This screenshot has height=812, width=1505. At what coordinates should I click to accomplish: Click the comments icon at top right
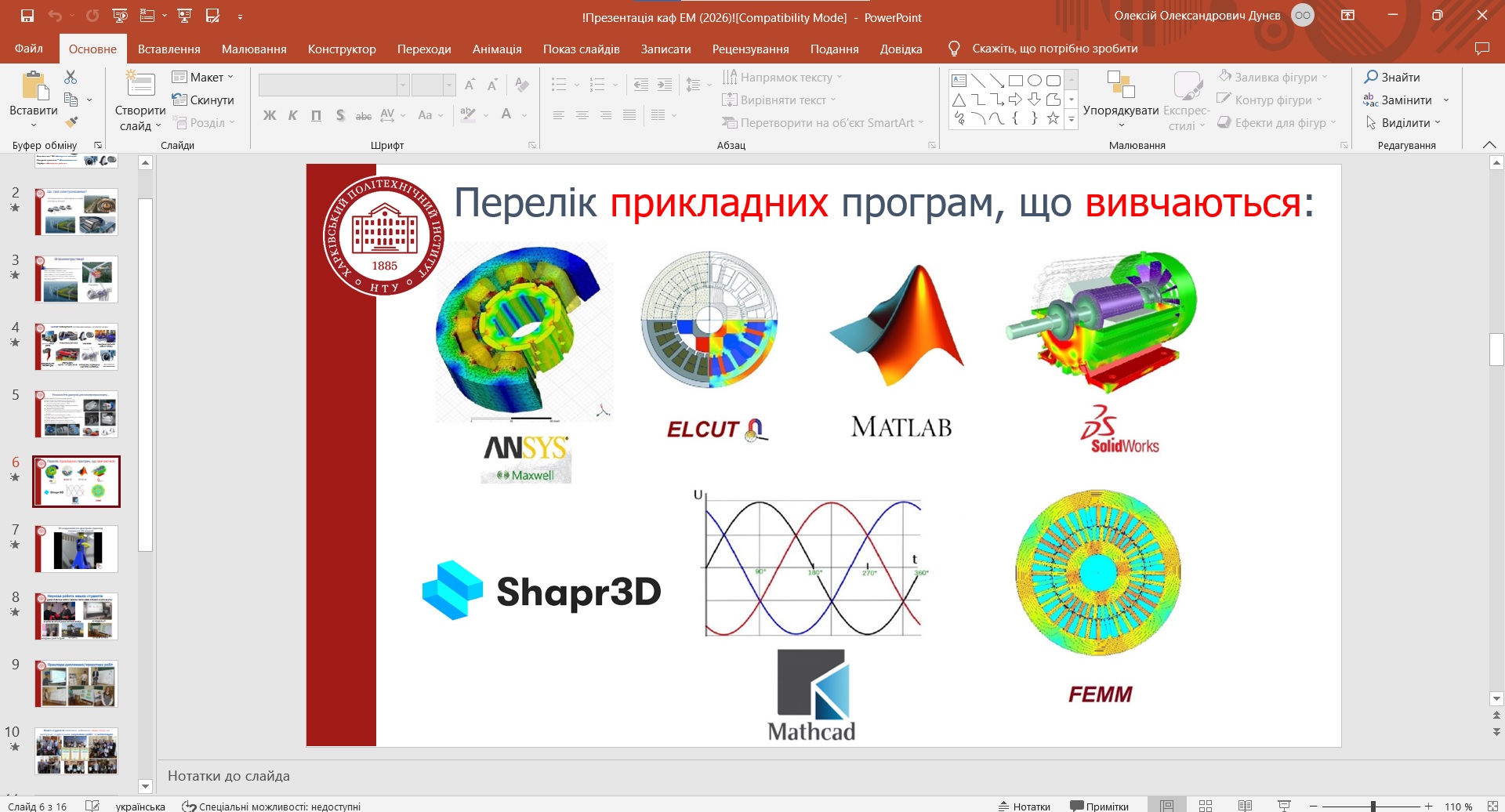[x=1481, y=49]
